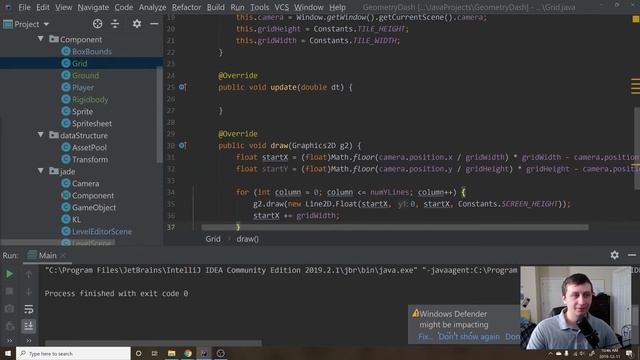Open the Refactor menu
The width and height of the screenshot is (640, 360).
click(x=186, y=7)
